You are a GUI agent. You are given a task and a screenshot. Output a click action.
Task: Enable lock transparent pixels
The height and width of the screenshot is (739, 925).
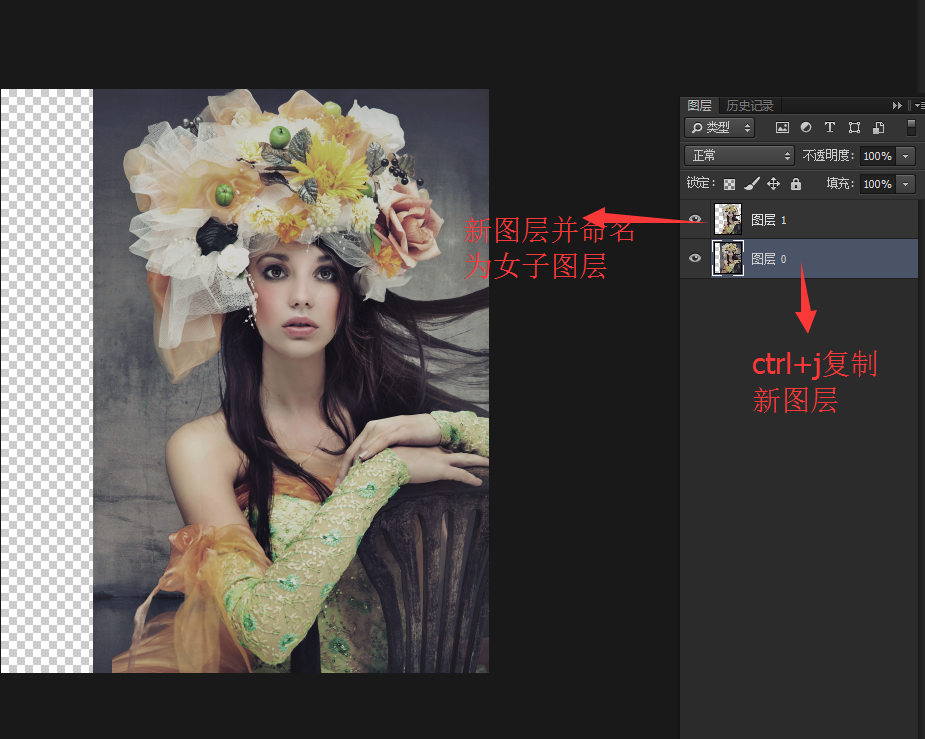tap(729, 184)
